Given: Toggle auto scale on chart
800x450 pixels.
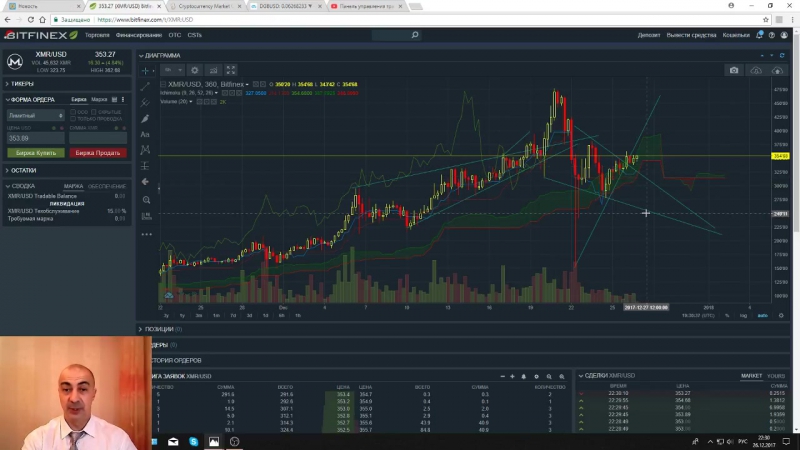Looking at the screenshot, I should [x=762, y=316].
